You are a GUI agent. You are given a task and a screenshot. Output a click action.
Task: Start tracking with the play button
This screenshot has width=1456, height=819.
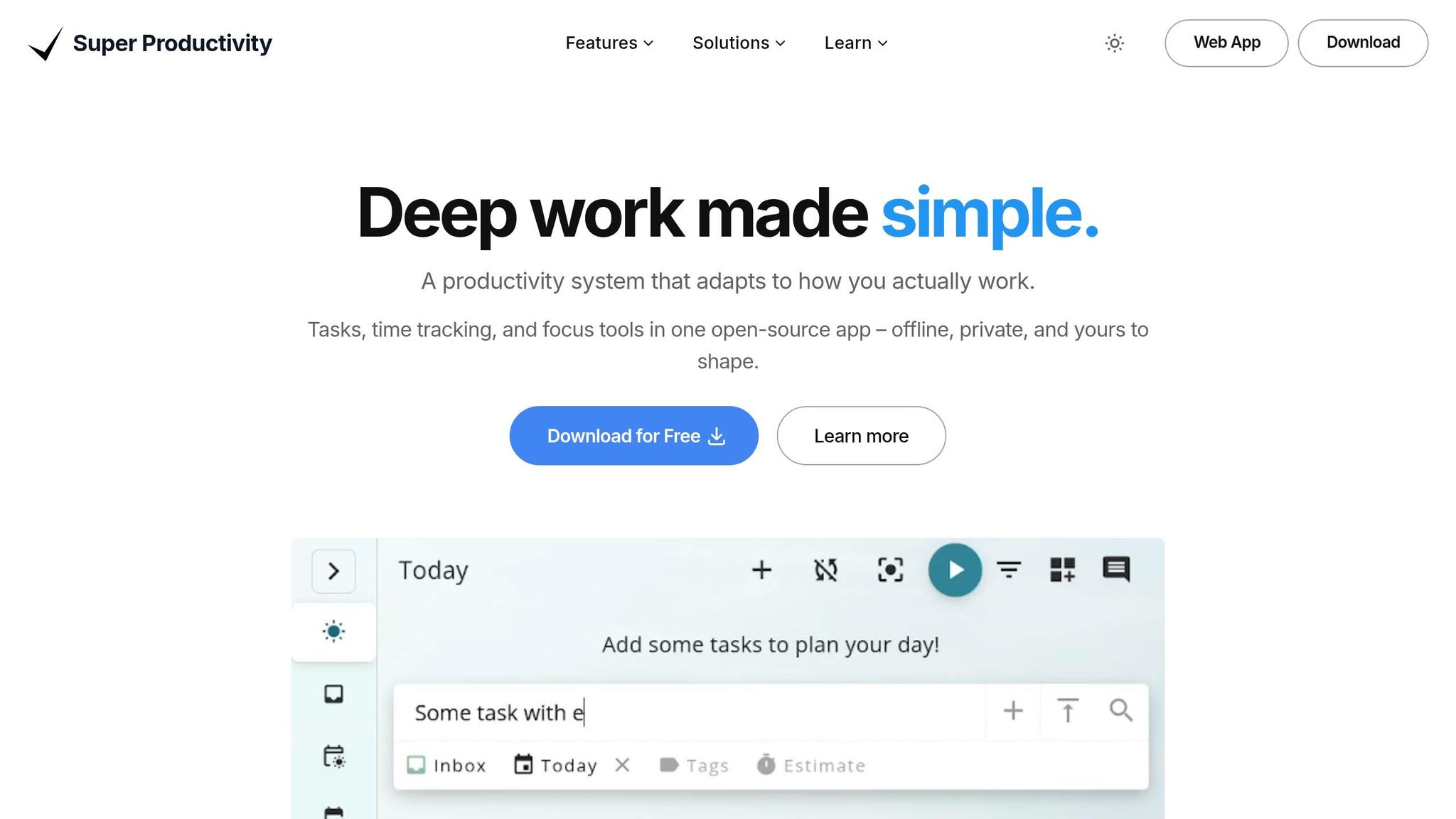click(955, 569)
